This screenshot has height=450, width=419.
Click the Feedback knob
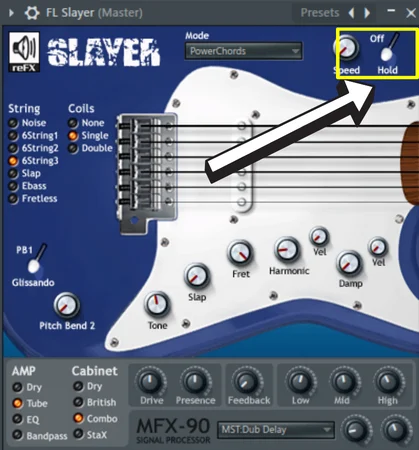point(248,382)
